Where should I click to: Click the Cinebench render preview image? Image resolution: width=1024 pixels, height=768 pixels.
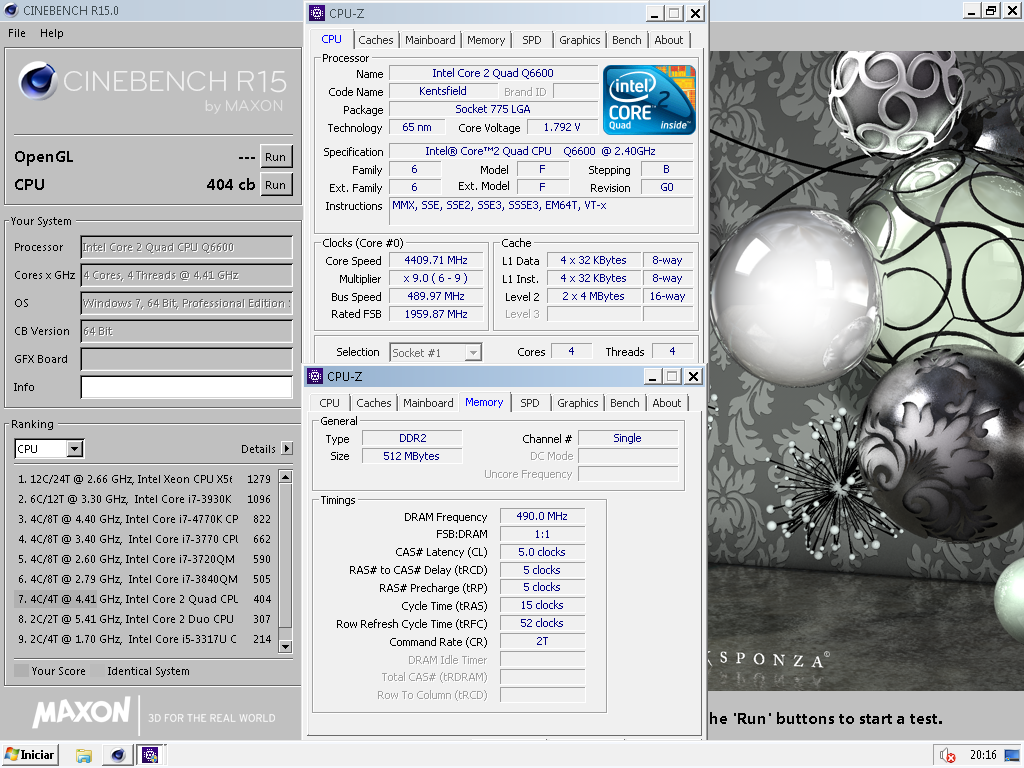(x=866, y=370)
